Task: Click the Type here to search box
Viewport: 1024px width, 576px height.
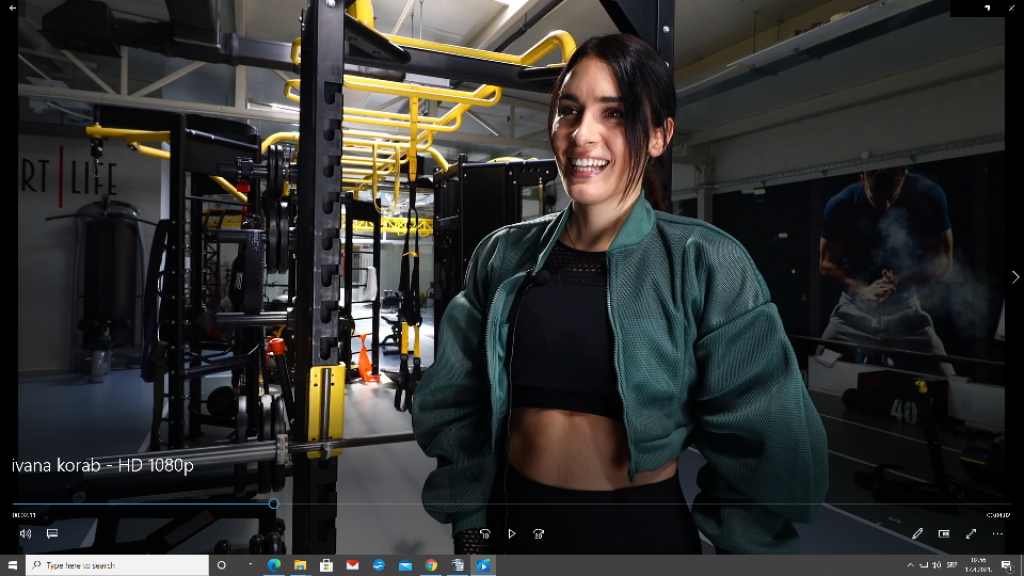Action: (x=118, y=565)
